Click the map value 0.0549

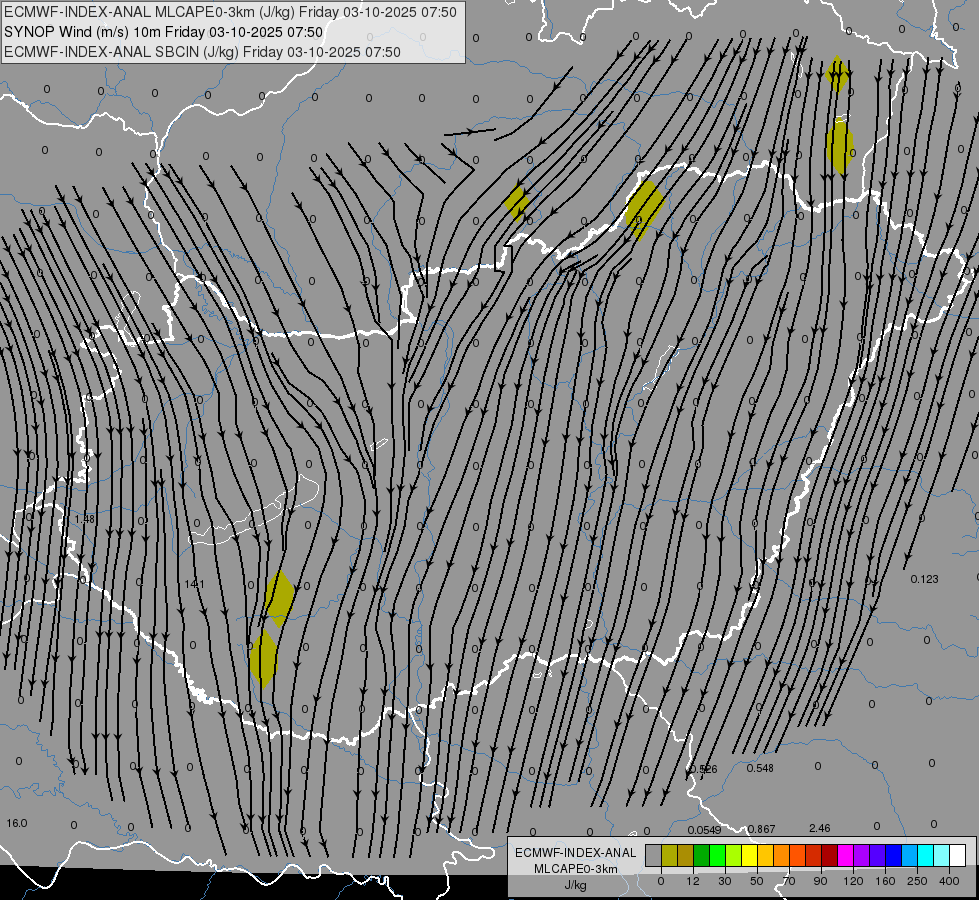coord(704,830)
